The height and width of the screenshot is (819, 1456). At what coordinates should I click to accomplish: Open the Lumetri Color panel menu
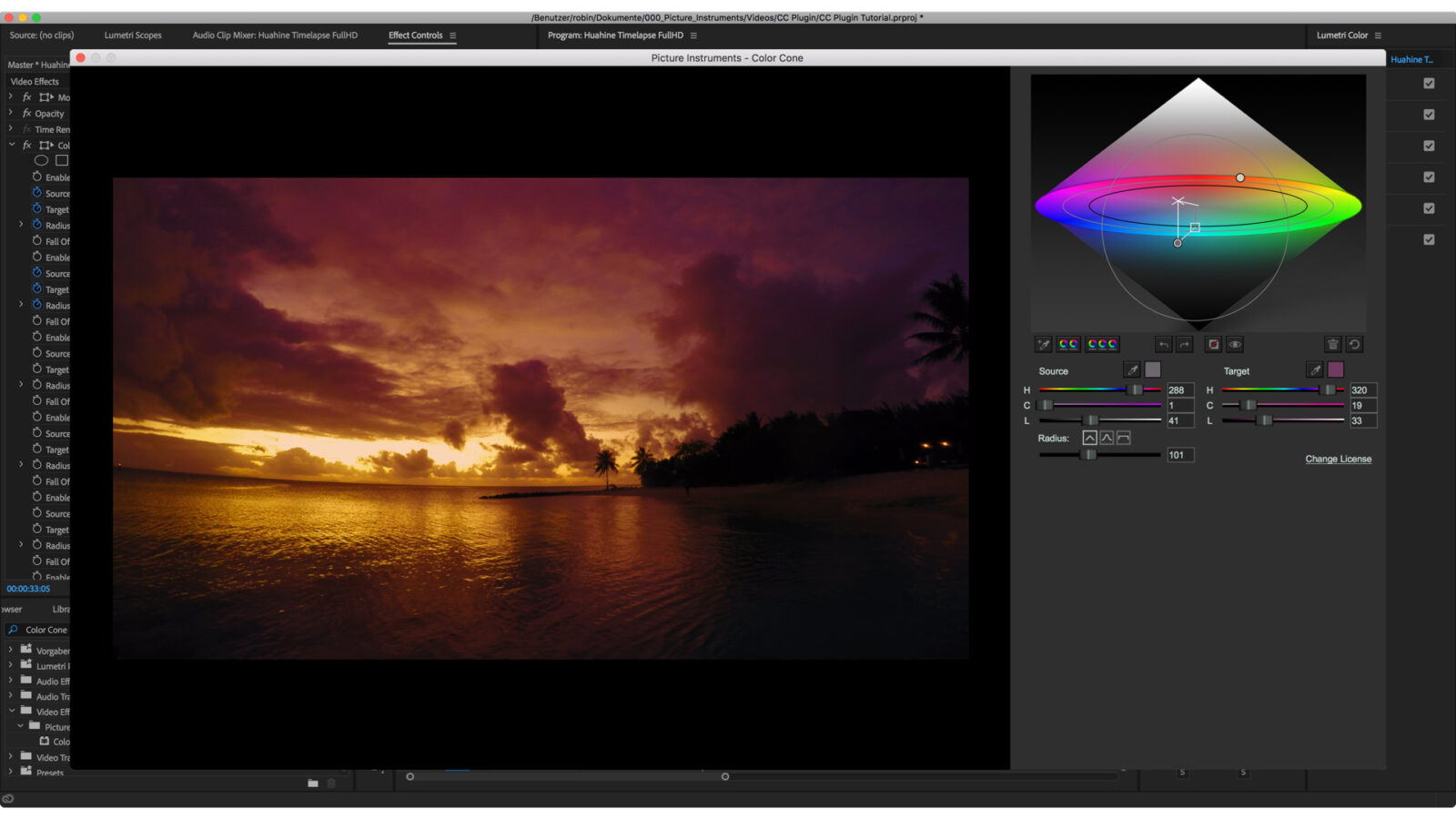(1378, 35)
